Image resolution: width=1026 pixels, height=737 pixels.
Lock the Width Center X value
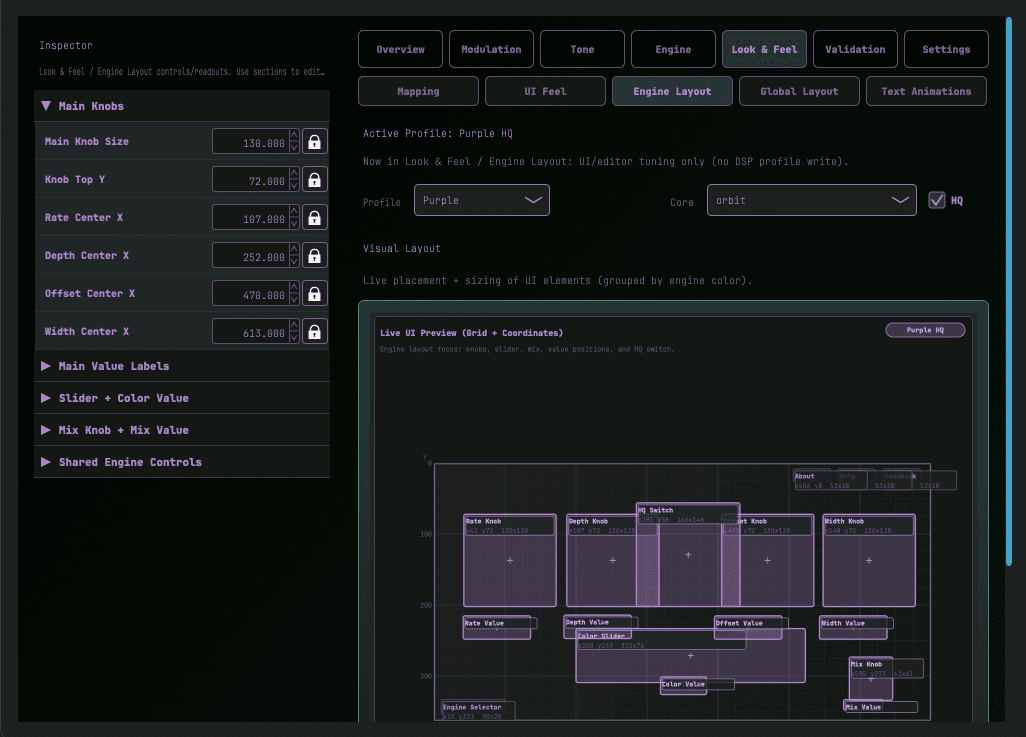[314, 331]
